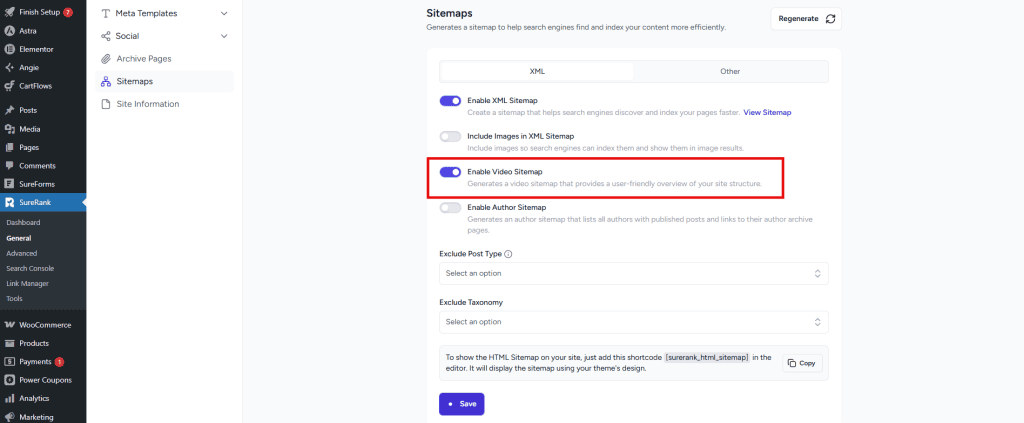Click the Analytics bar chart icon
The height and width of the screenshot is (423, 1024).
(9, 398)
